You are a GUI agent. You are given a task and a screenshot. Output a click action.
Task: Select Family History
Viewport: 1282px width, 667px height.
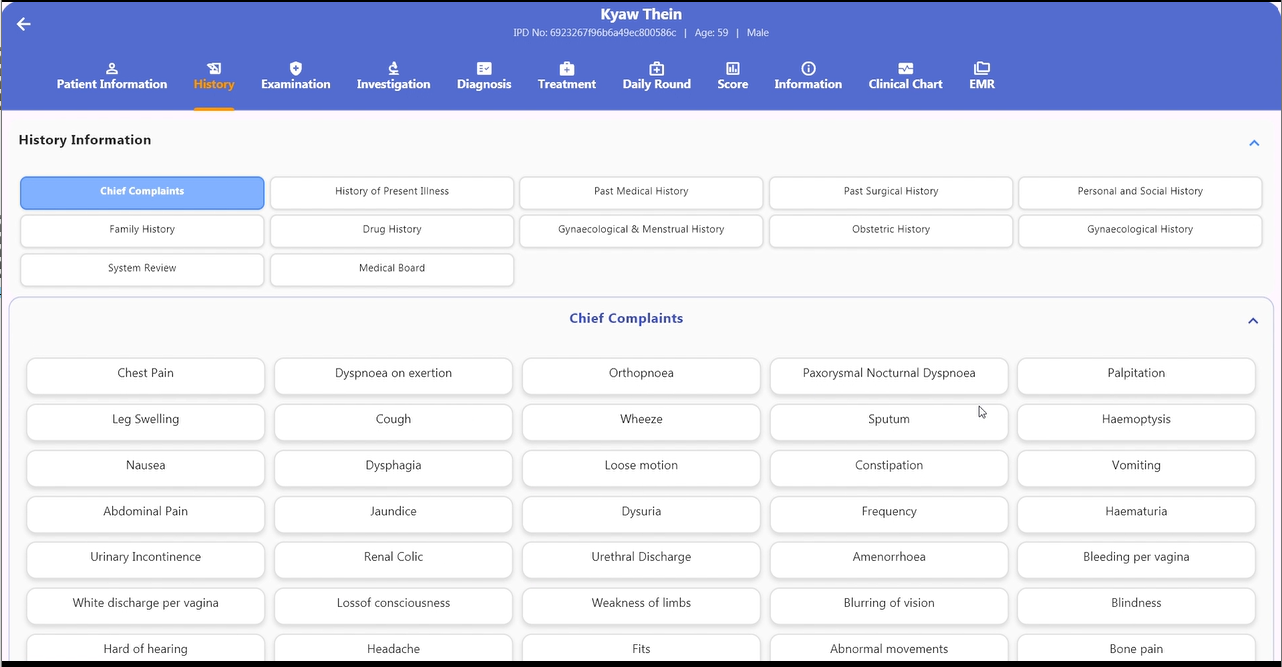tap(142, 230)
